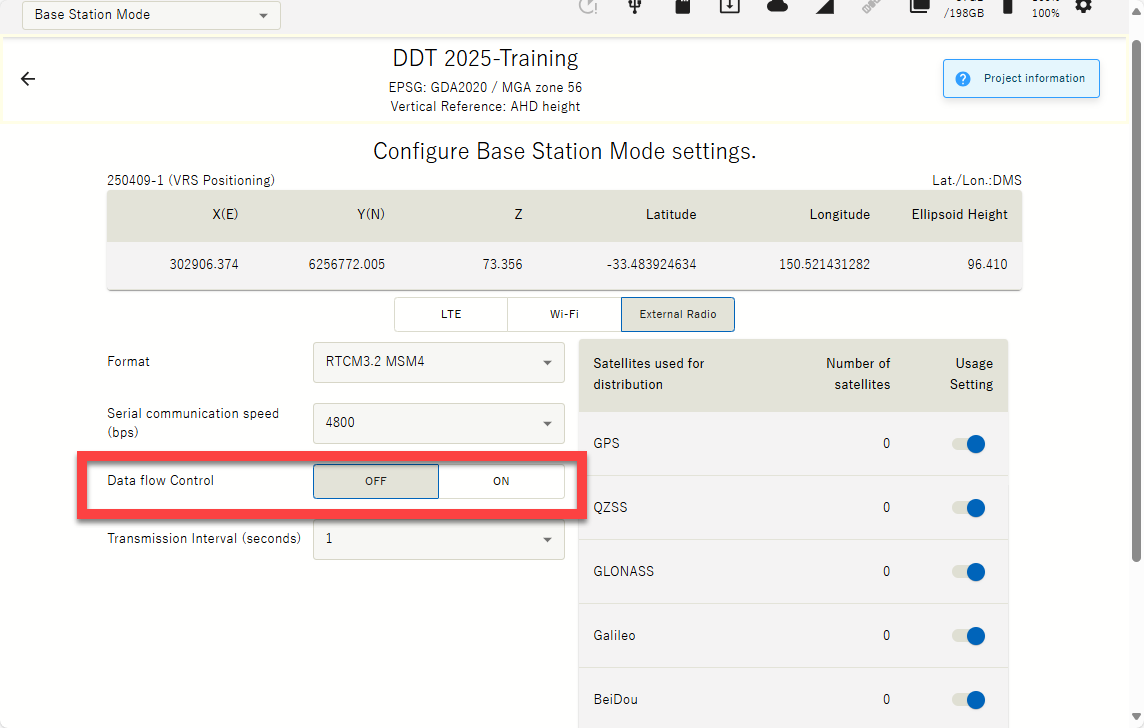Open settings via the gear icon

click(x=1083, y=7)
